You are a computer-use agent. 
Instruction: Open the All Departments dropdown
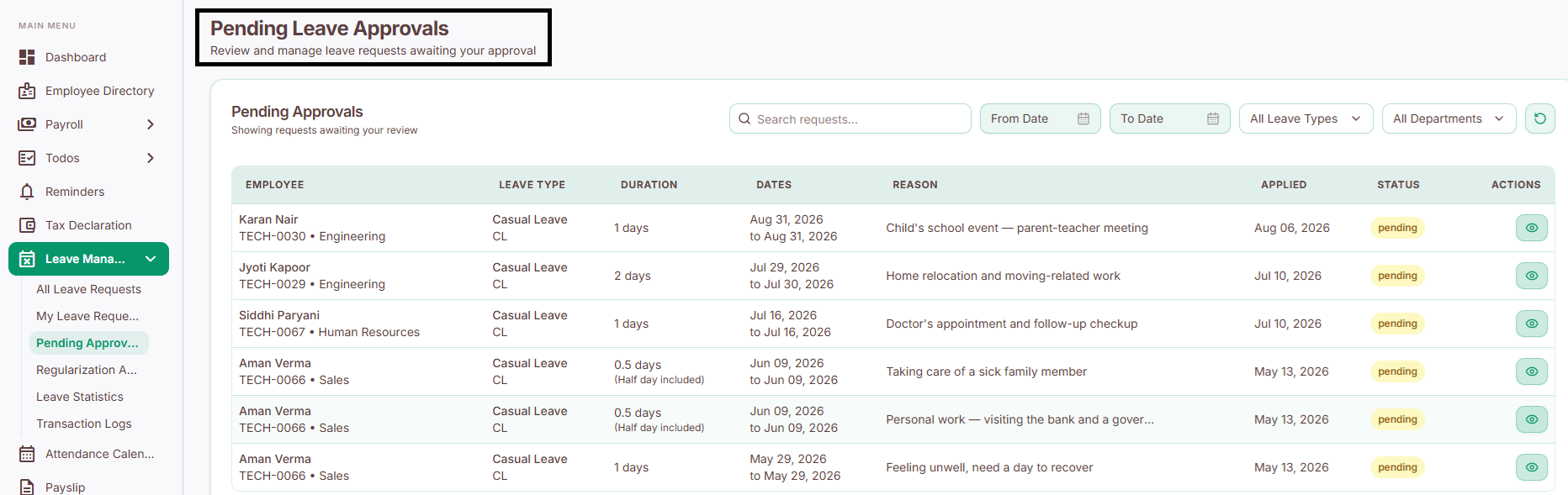[1449, 118]
